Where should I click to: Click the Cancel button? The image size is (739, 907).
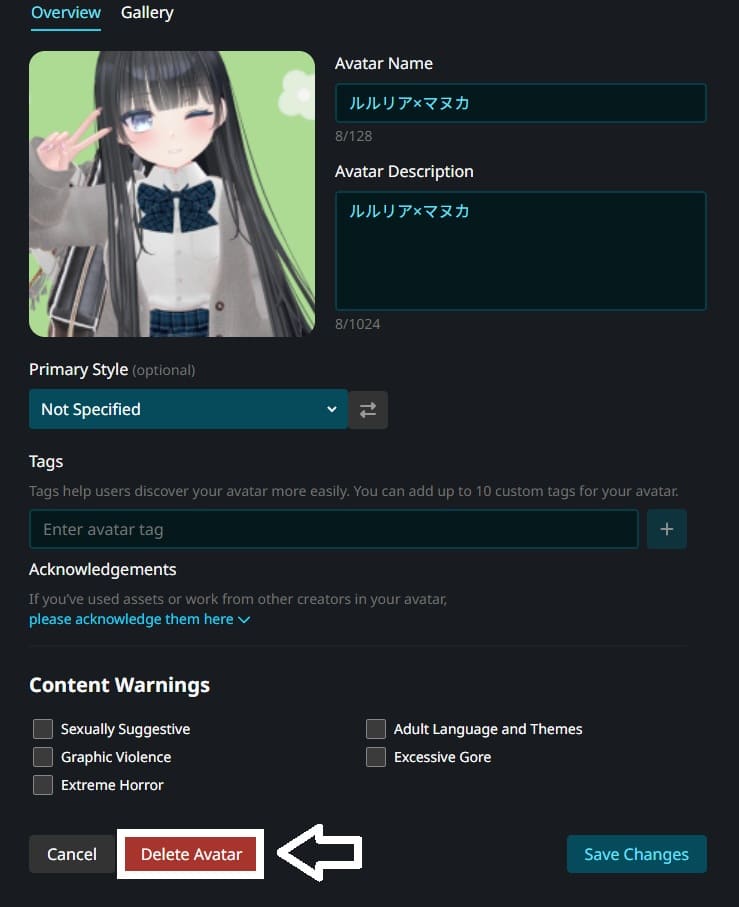pyautogui.click(x=72, y=854)
